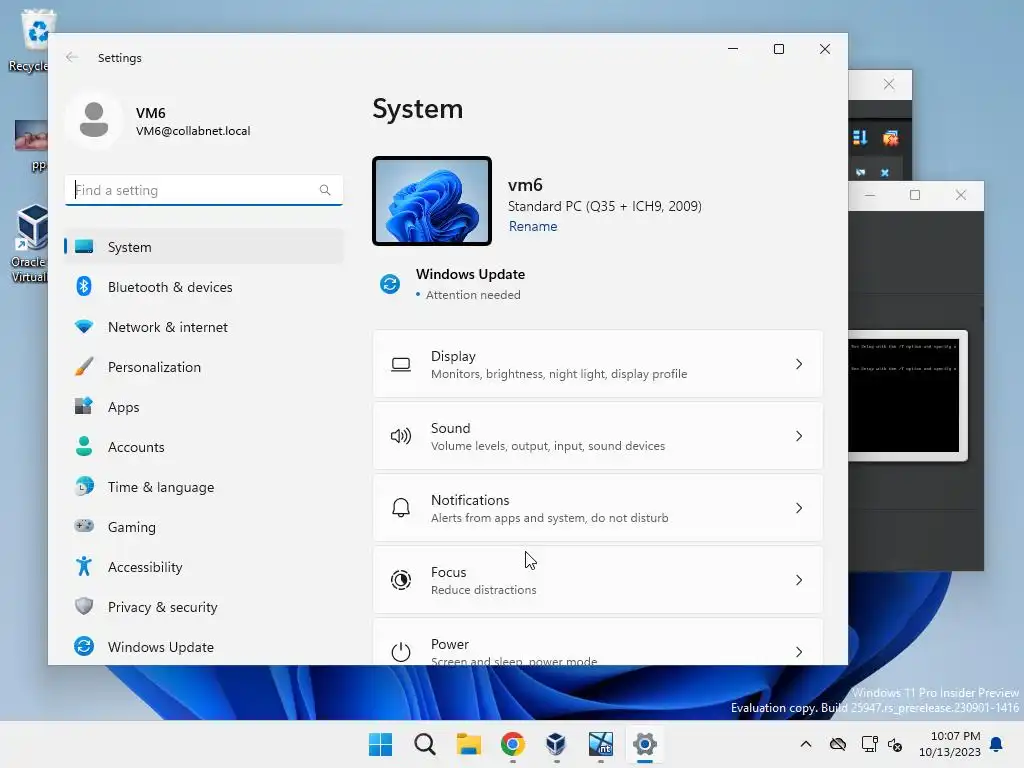Click Rename link under vm6
This screenshot has height=768, width=1024.
tap(533, 226)
